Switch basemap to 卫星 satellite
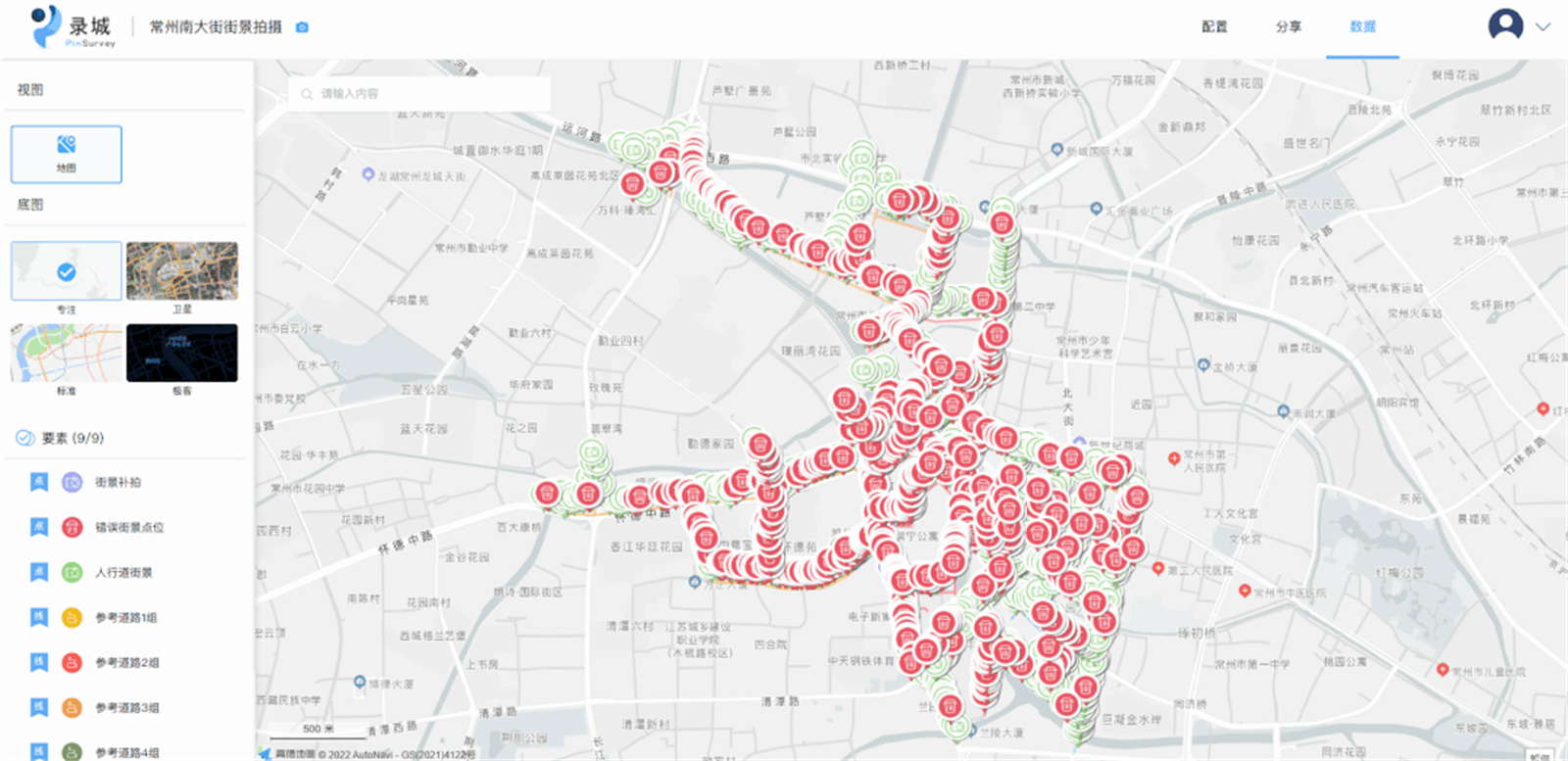The width and height of the screenshot is (1568, 761). coord(182,271)
